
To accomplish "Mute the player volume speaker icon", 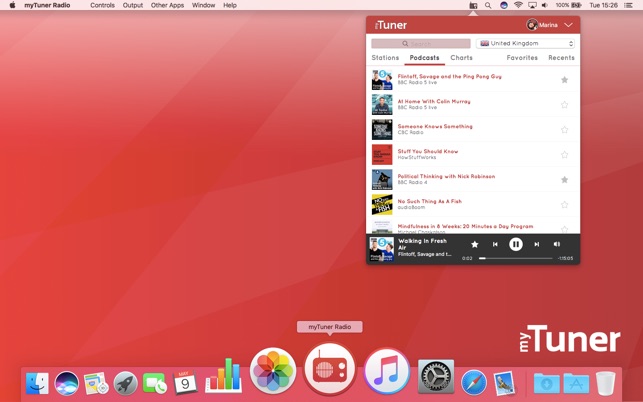I will [557, 244].
